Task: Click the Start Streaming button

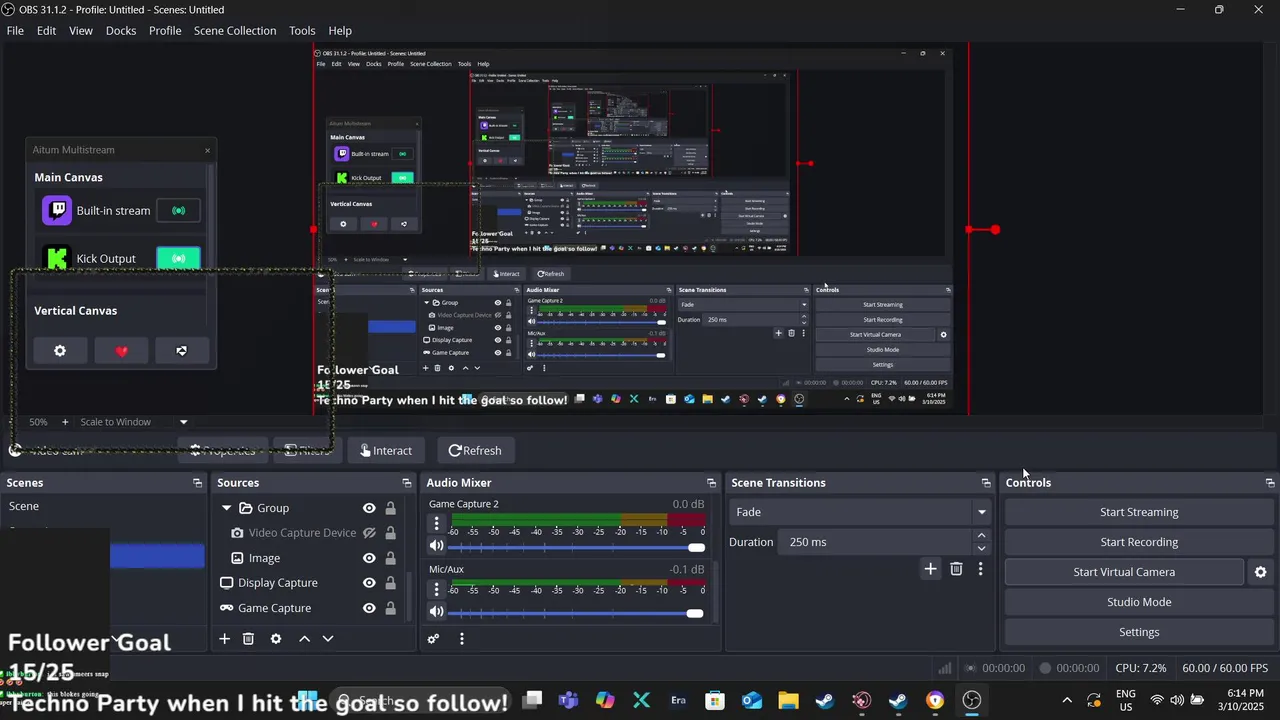Action: (1139, 512)
